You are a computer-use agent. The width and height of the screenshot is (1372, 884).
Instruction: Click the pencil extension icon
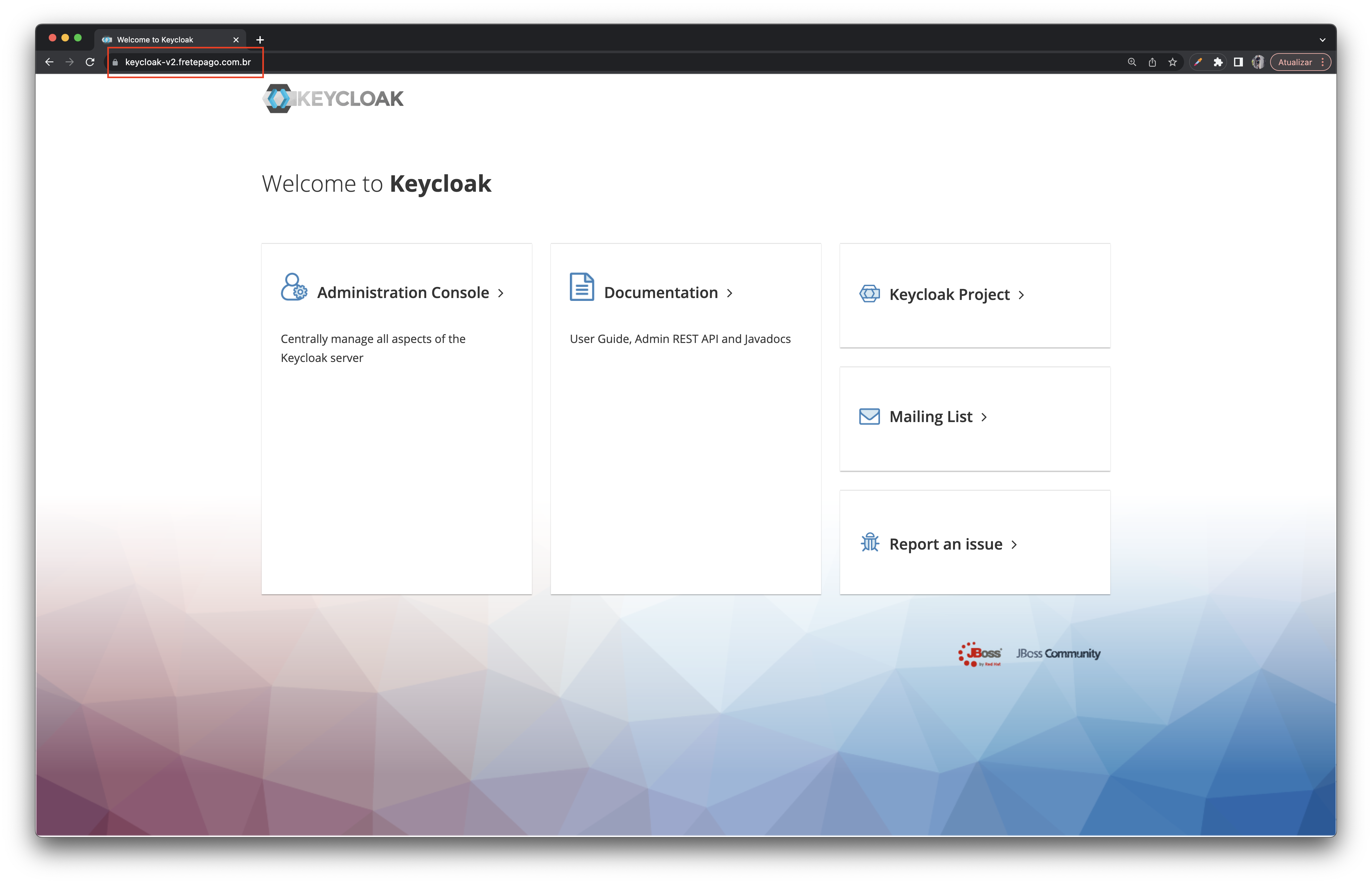[x=1198, y=62]
